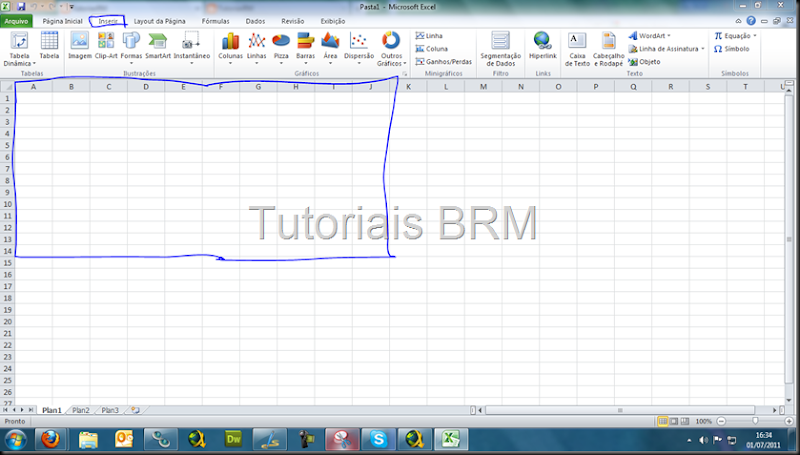Open Firefox from the taskbar

tap(50, 439)
